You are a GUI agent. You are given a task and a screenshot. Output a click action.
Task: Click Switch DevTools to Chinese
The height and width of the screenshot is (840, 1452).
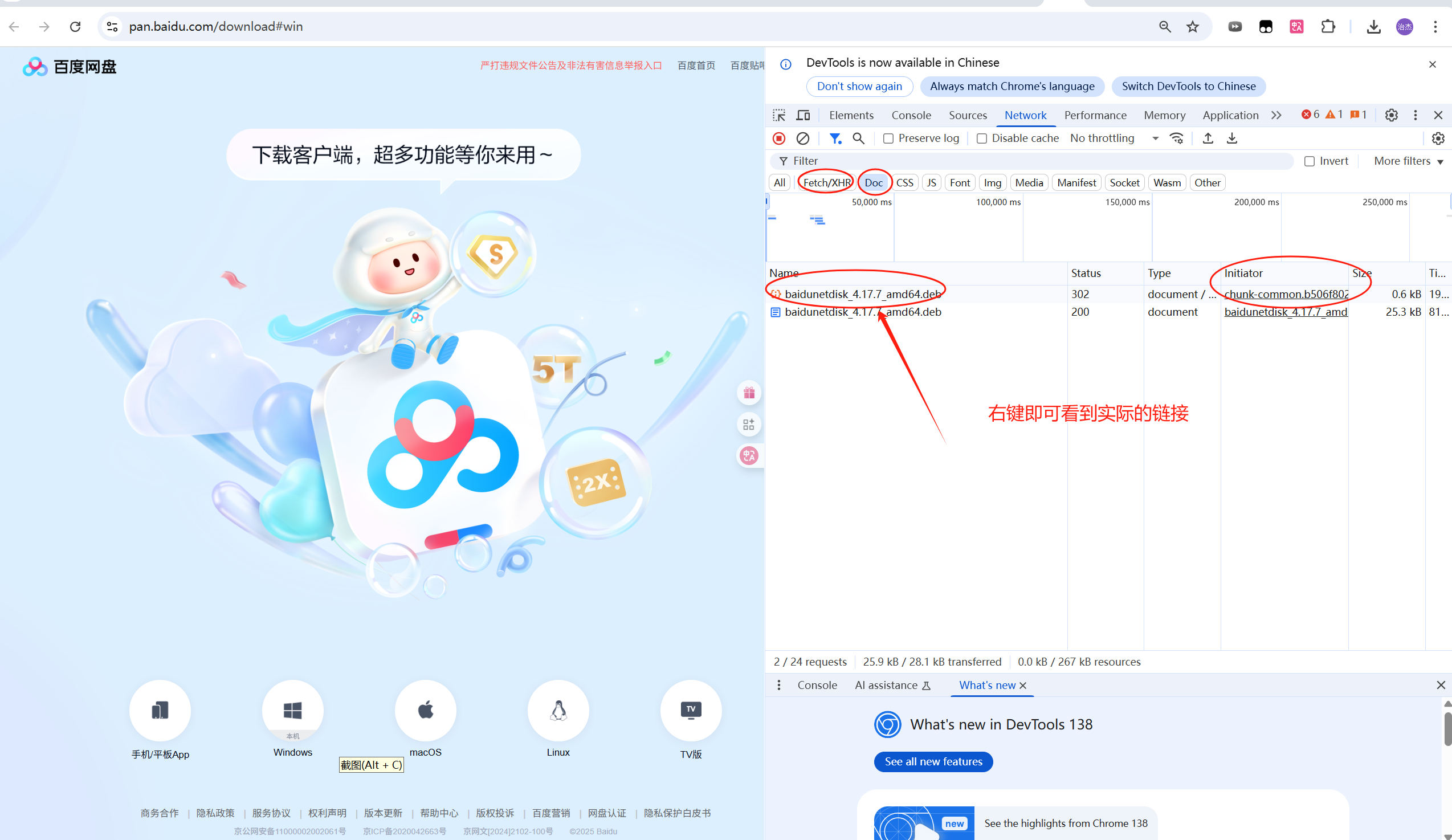point(1188,87)
